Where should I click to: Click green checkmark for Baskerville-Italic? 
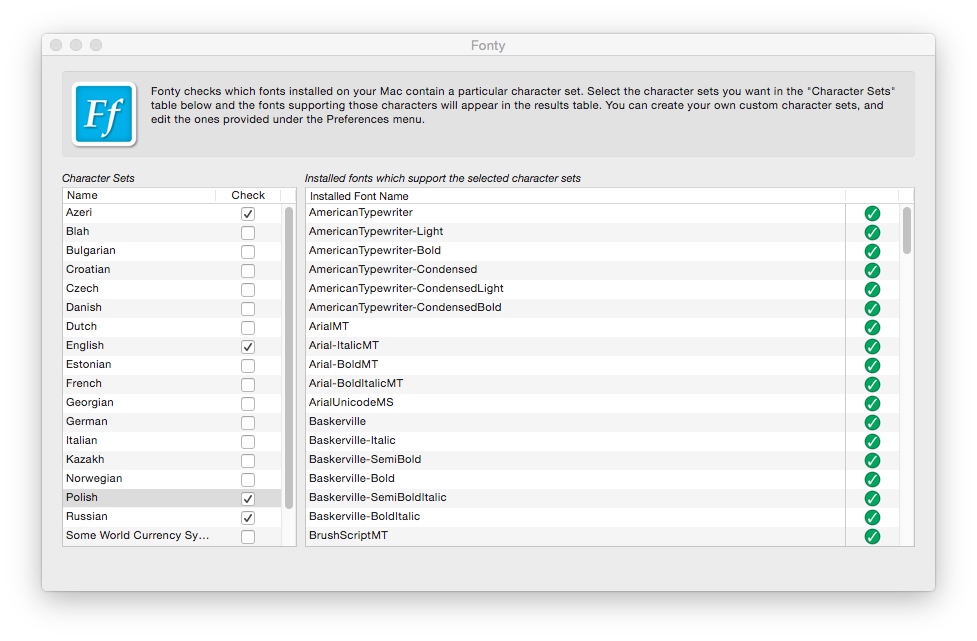872,442
